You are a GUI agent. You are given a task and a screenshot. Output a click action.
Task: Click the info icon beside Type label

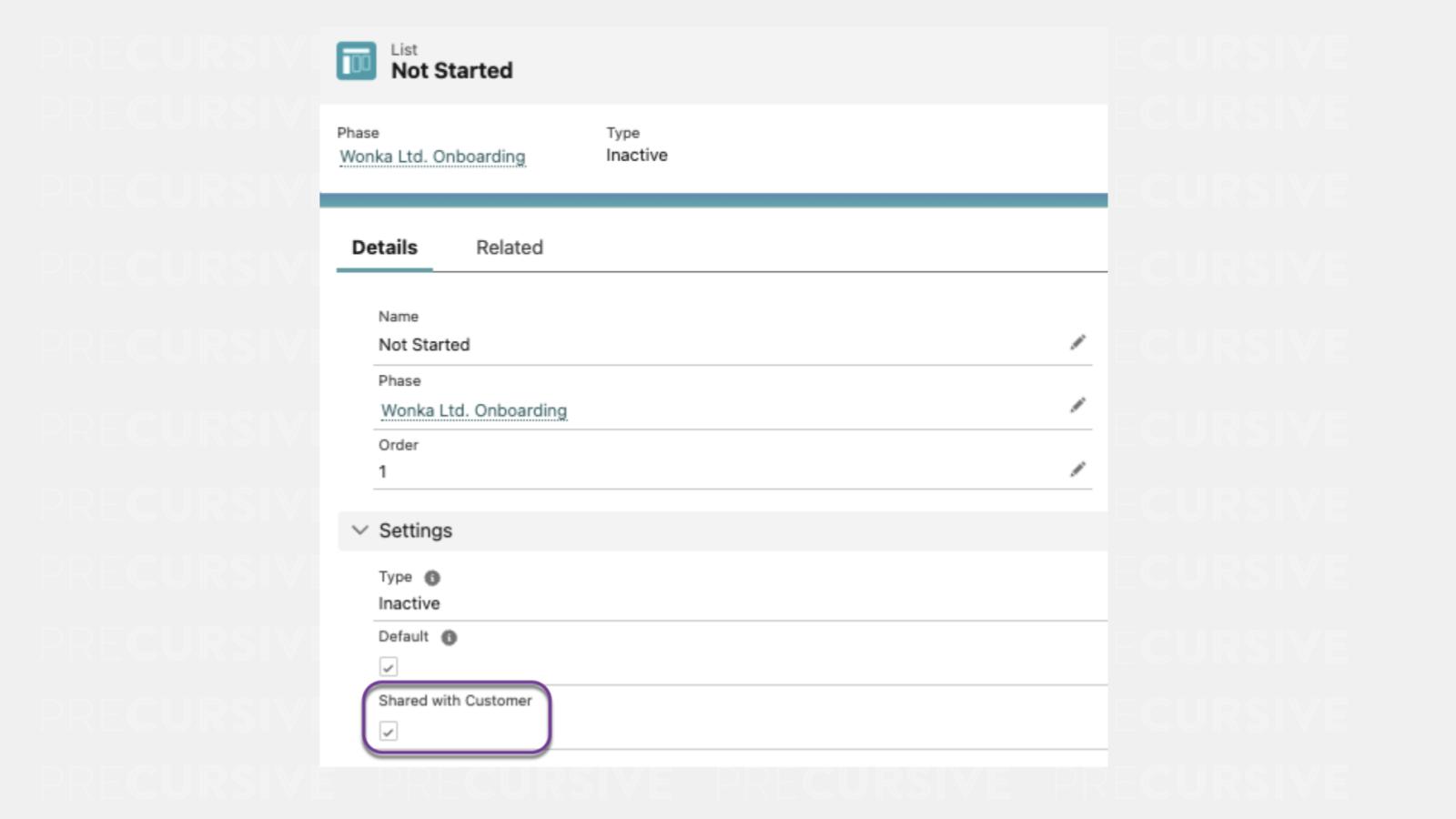pyautogui.click(x=432, y=578)
